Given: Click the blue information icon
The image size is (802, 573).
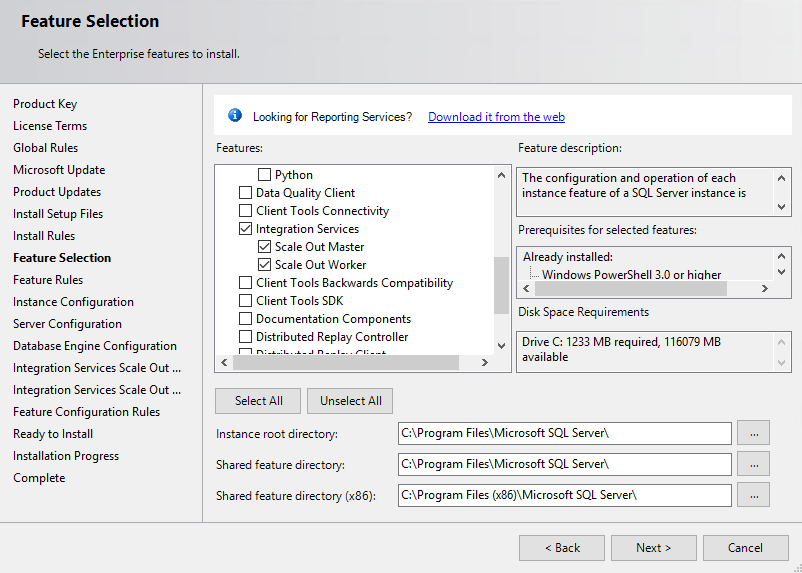Looking at the screenshot, I should click(x=235, y=116).
